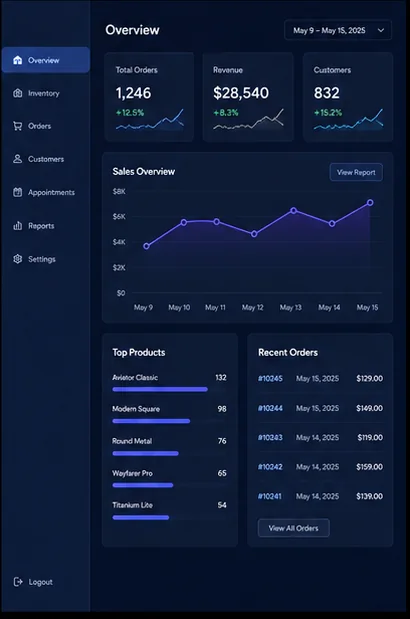
Task: Click the date range chevron arrow
Action: 381,30
